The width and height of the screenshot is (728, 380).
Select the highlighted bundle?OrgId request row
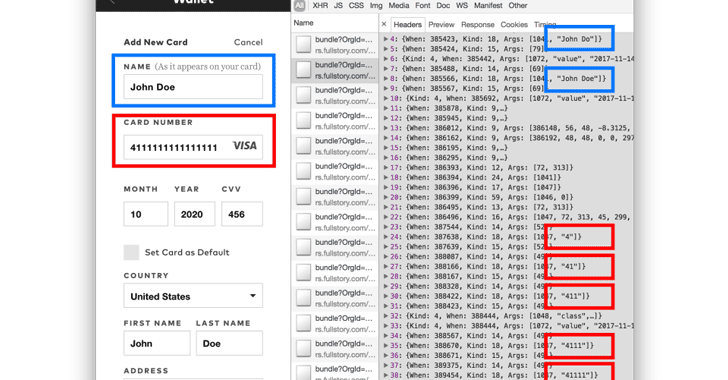tap(335, 70)
